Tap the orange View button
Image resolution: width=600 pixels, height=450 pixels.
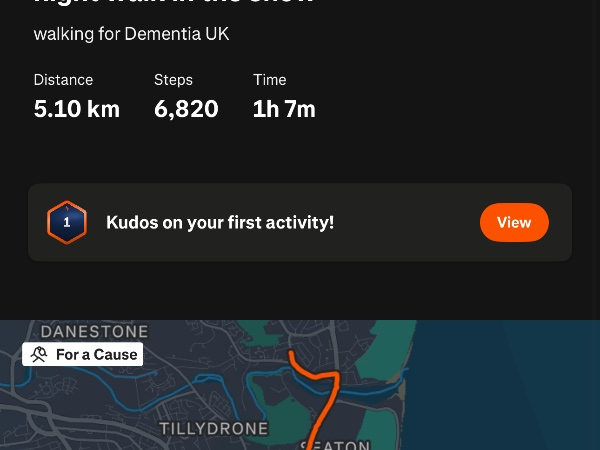click(x=514, y=222)
